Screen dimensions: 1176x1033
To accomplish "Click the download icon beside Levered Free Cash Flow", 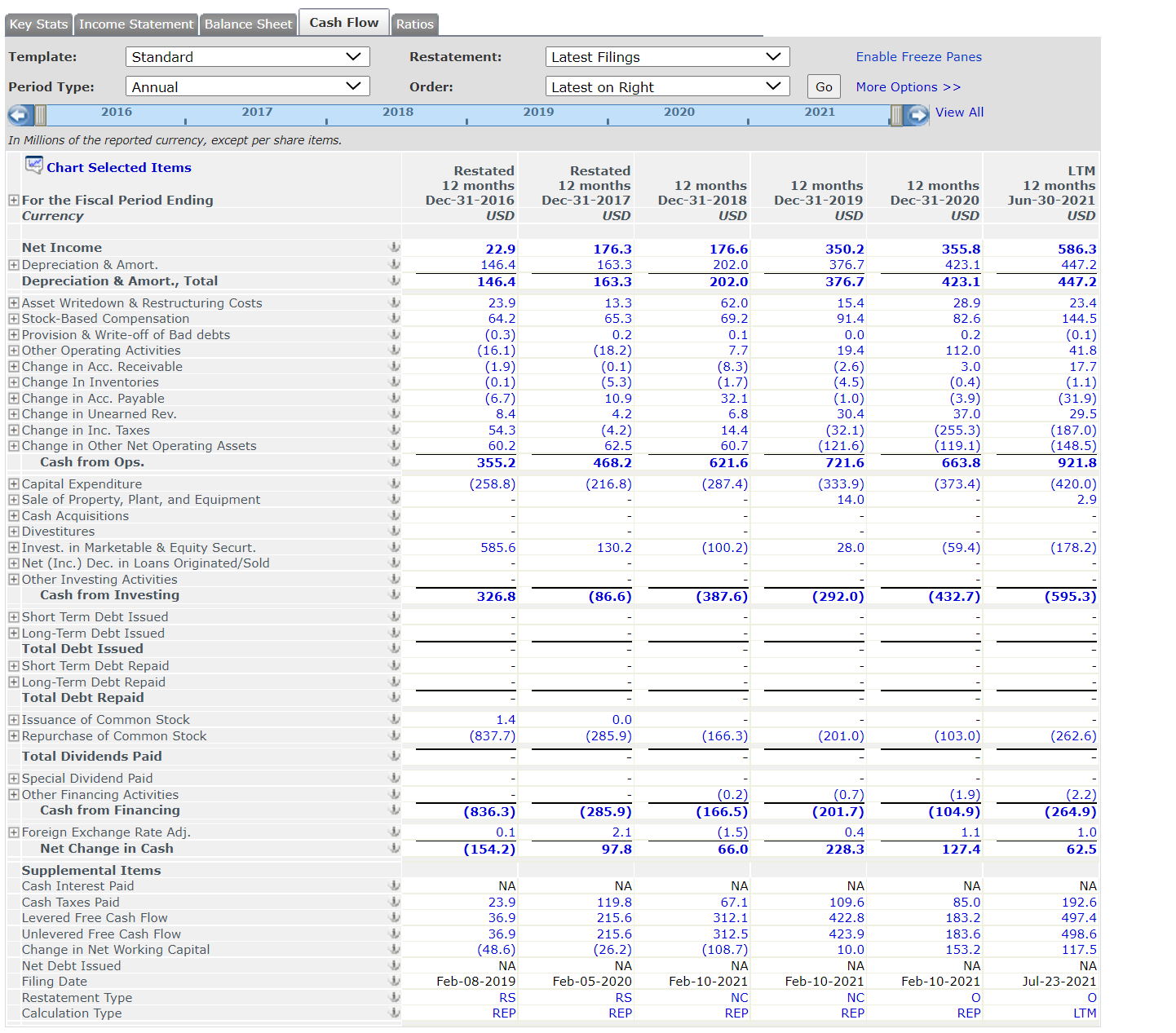I will [x=395, y=918].
